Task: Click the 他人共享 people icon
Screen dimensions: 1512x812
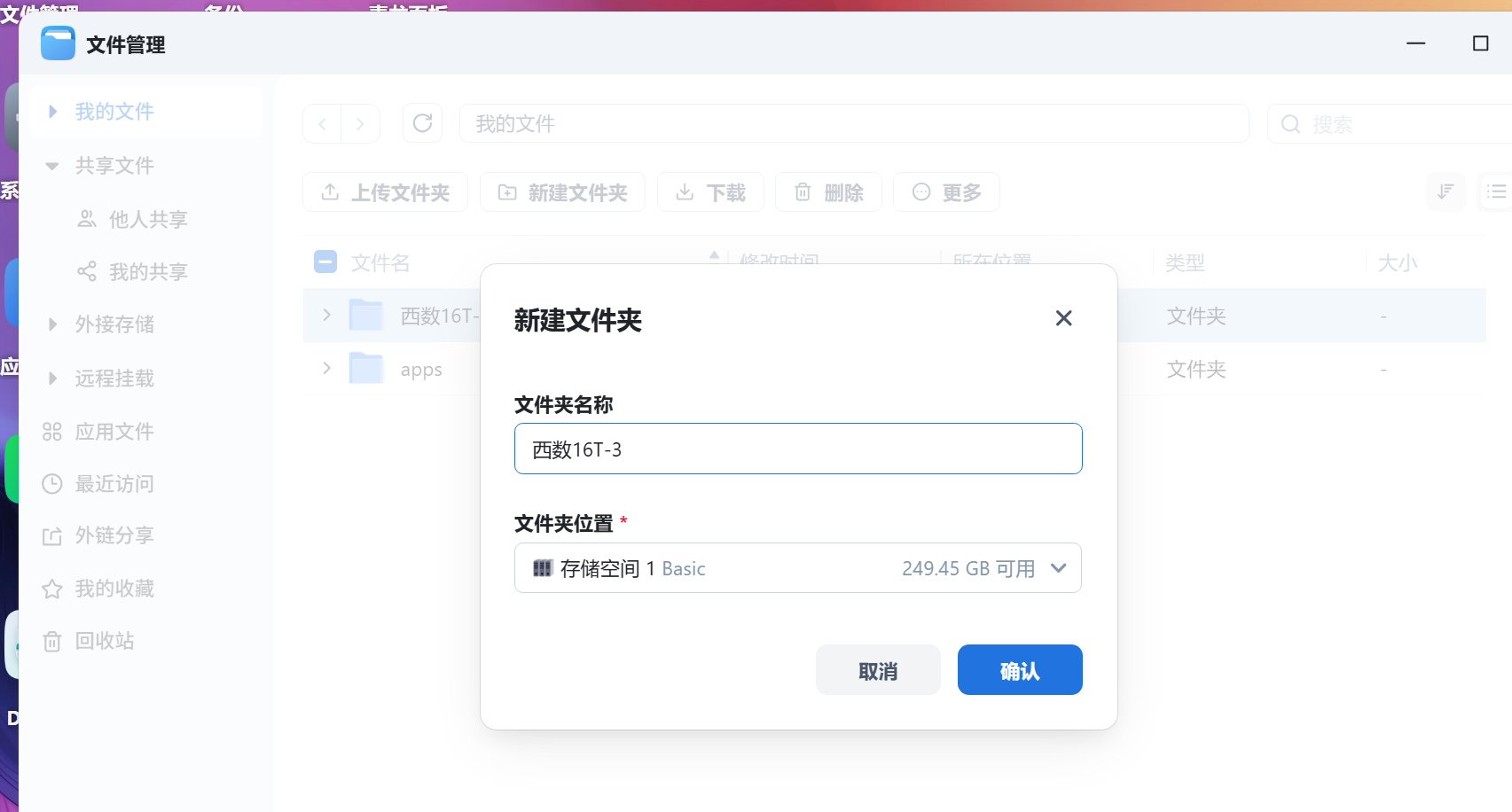Action: click(87, 219)
